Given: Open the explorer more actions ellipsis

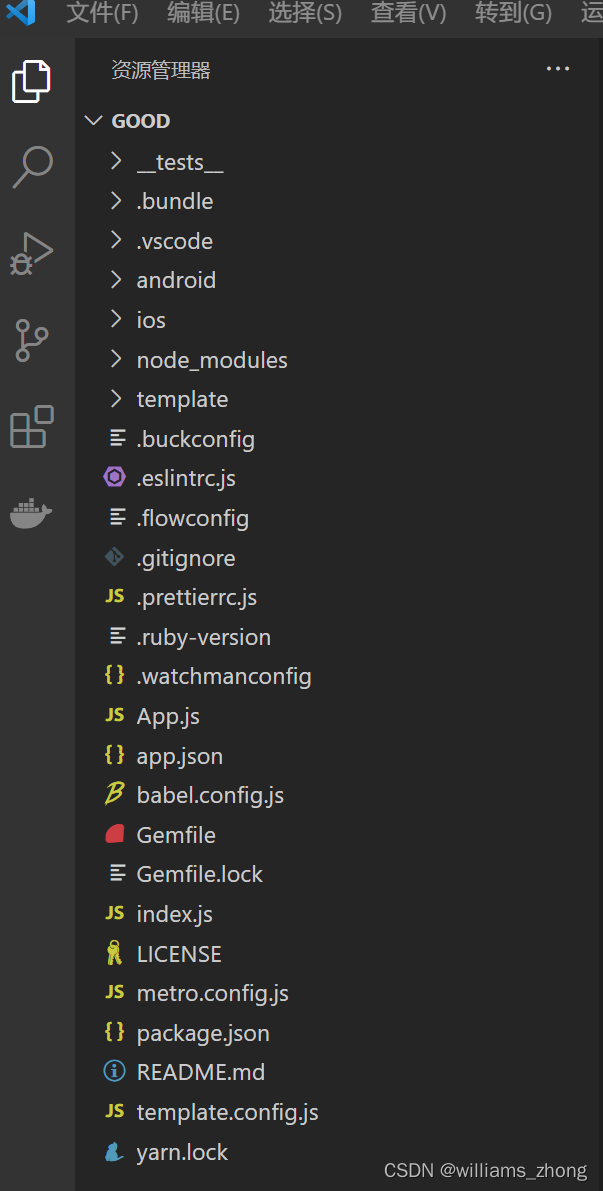Looking at the screenshot, I should [x=557, y=69].
